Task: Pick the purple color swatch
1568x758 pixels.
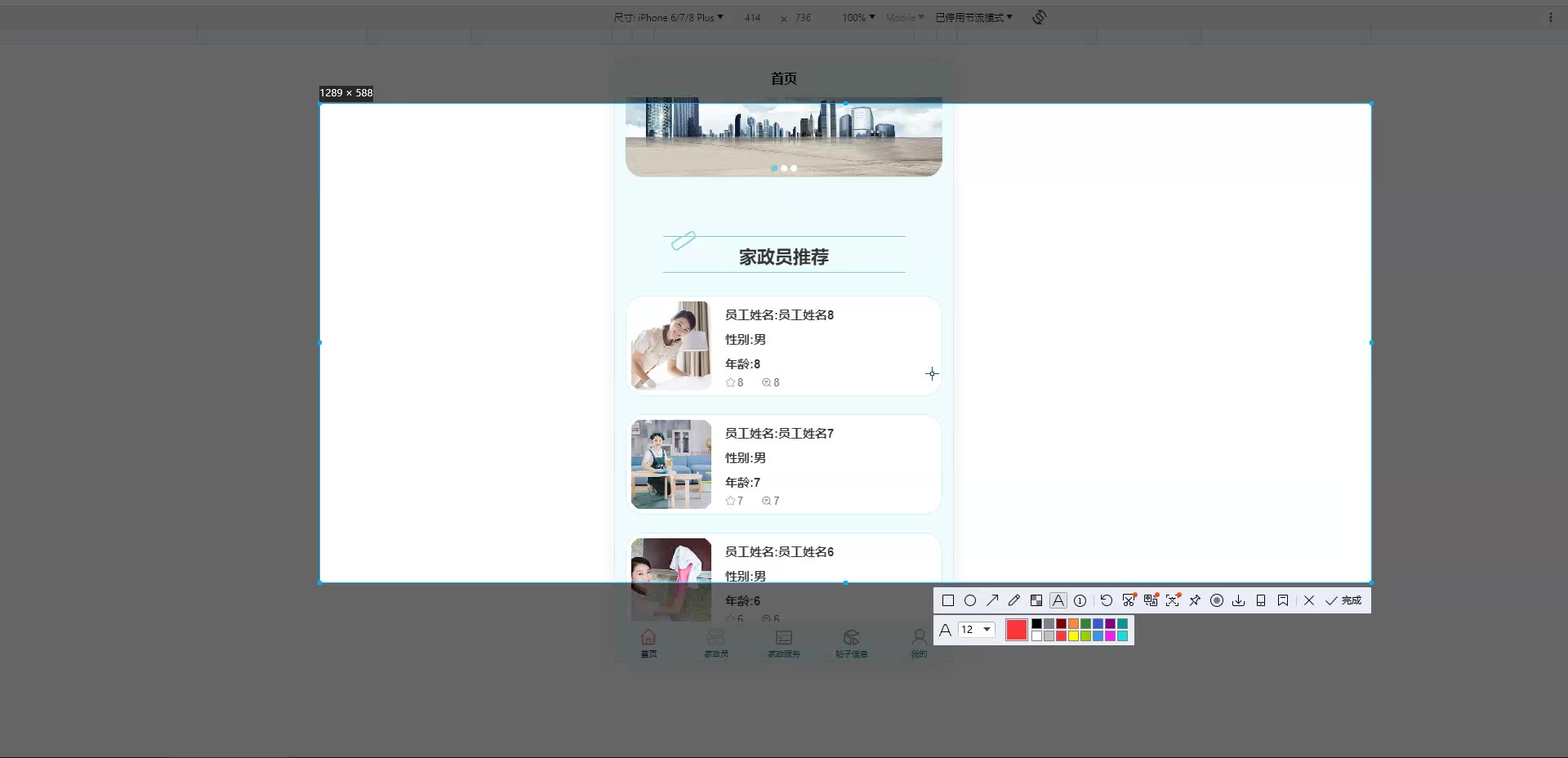Action: click(x=1111, y=624)
